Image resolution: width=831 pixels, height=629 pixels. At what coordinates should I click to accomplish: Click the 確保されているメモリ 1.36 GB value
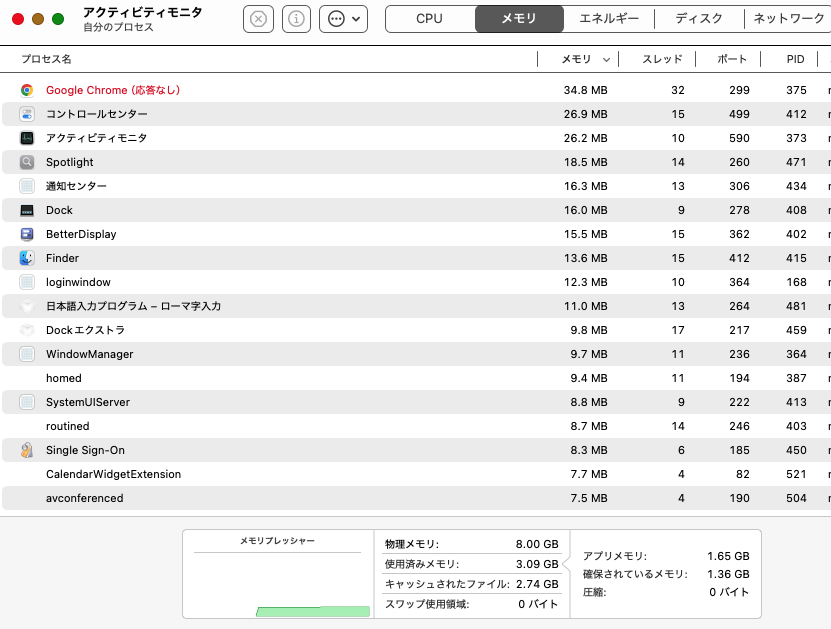728,574
